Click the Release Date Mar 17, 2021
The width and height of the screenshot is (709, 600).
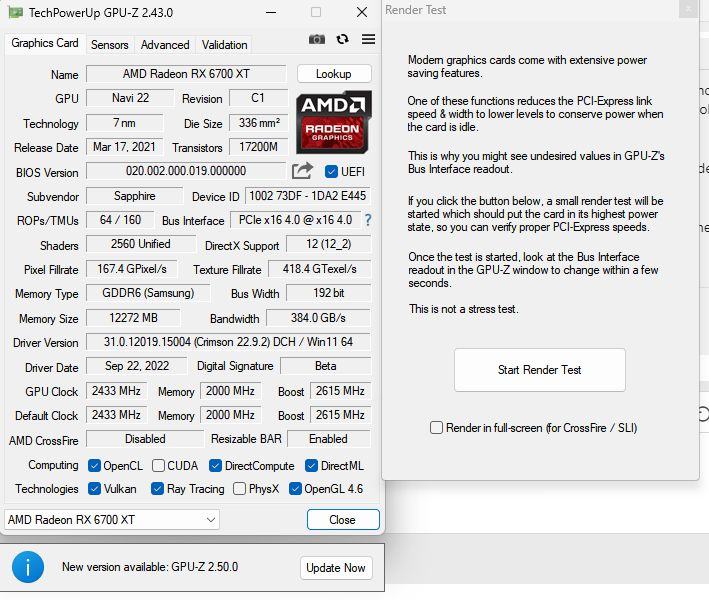[x=124, y=147]
